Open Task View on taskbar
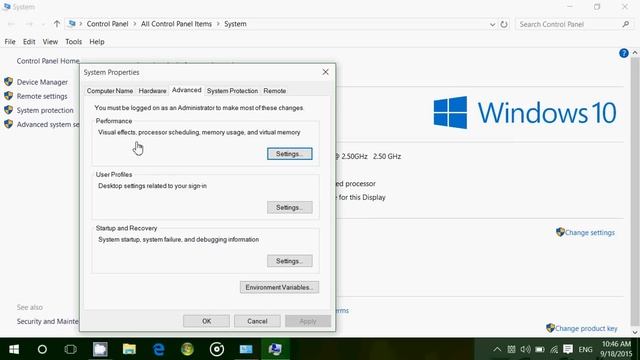 tap(71, 349)
